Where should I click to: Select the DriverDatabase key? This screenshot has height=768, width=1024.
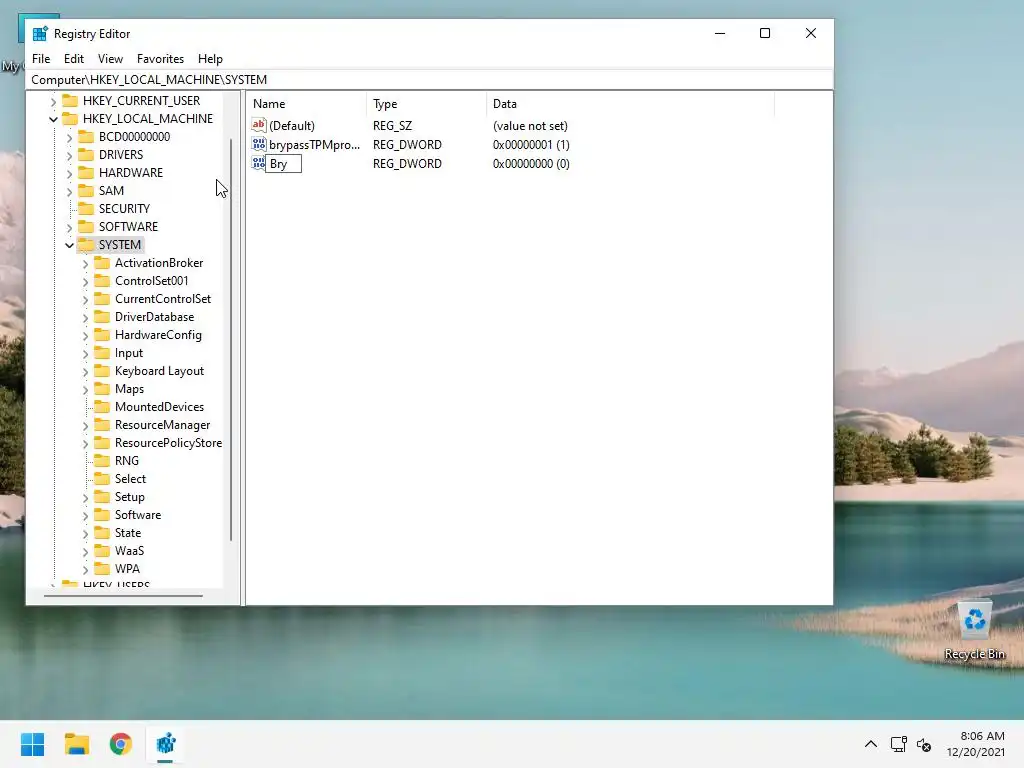[x=154, y=317]
